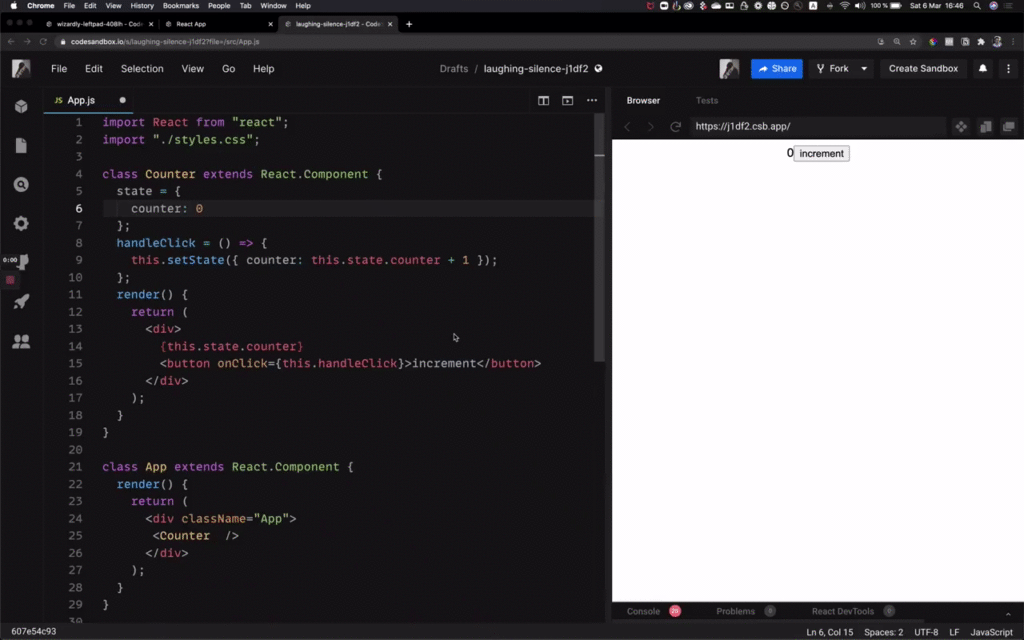Open editor more options ellipsis

tap(592, 101)
